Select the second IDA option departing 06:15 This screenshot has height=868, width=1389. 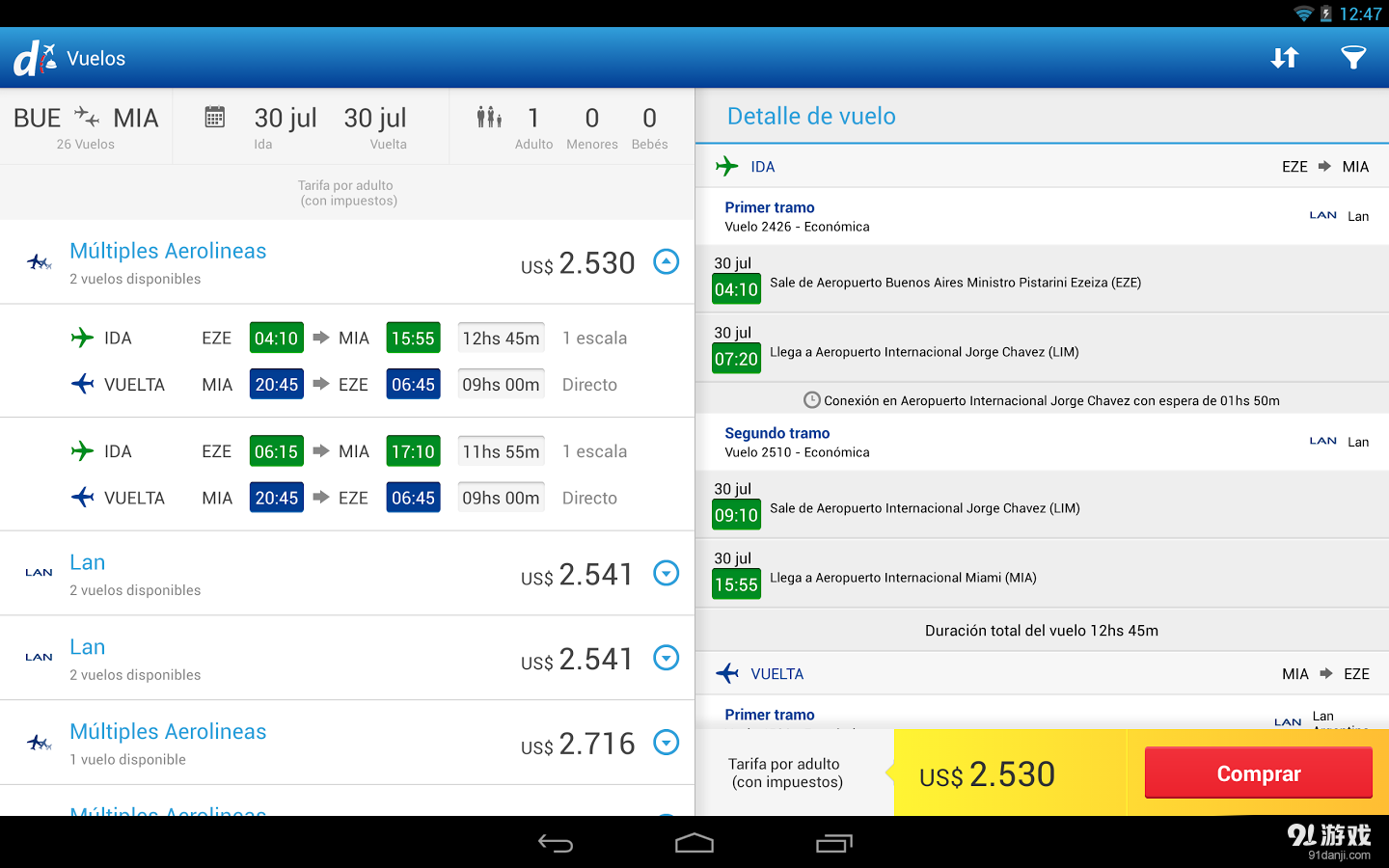[x=347, y=450]
